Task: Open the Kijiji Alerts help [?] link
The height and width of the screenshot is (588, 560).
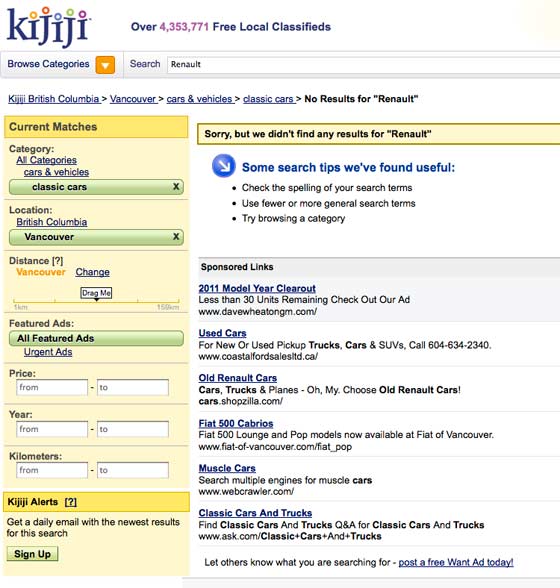Action: [x=71, y=502]
